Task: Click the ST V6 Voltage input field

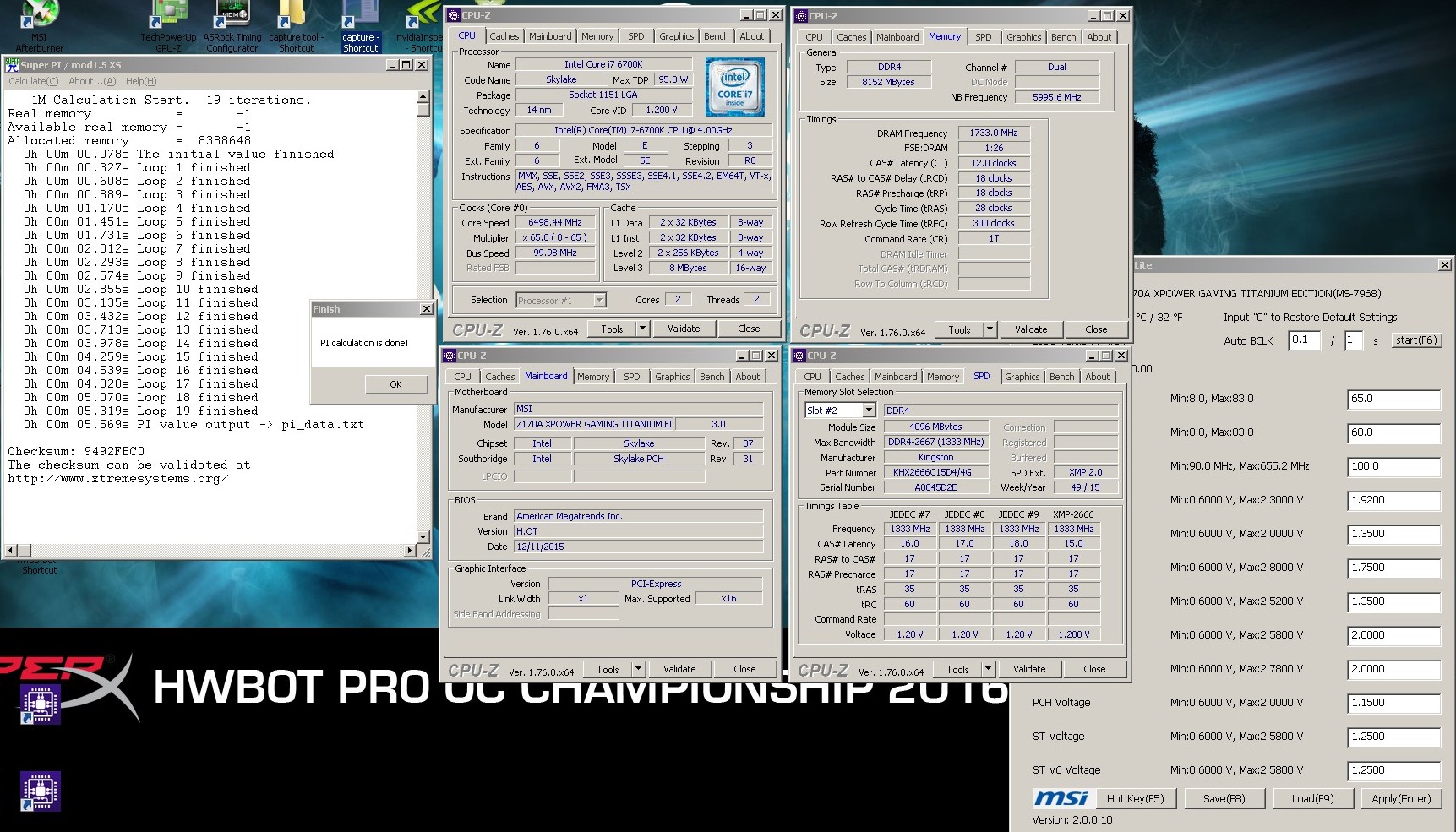Action: (x=1393, y=770)
